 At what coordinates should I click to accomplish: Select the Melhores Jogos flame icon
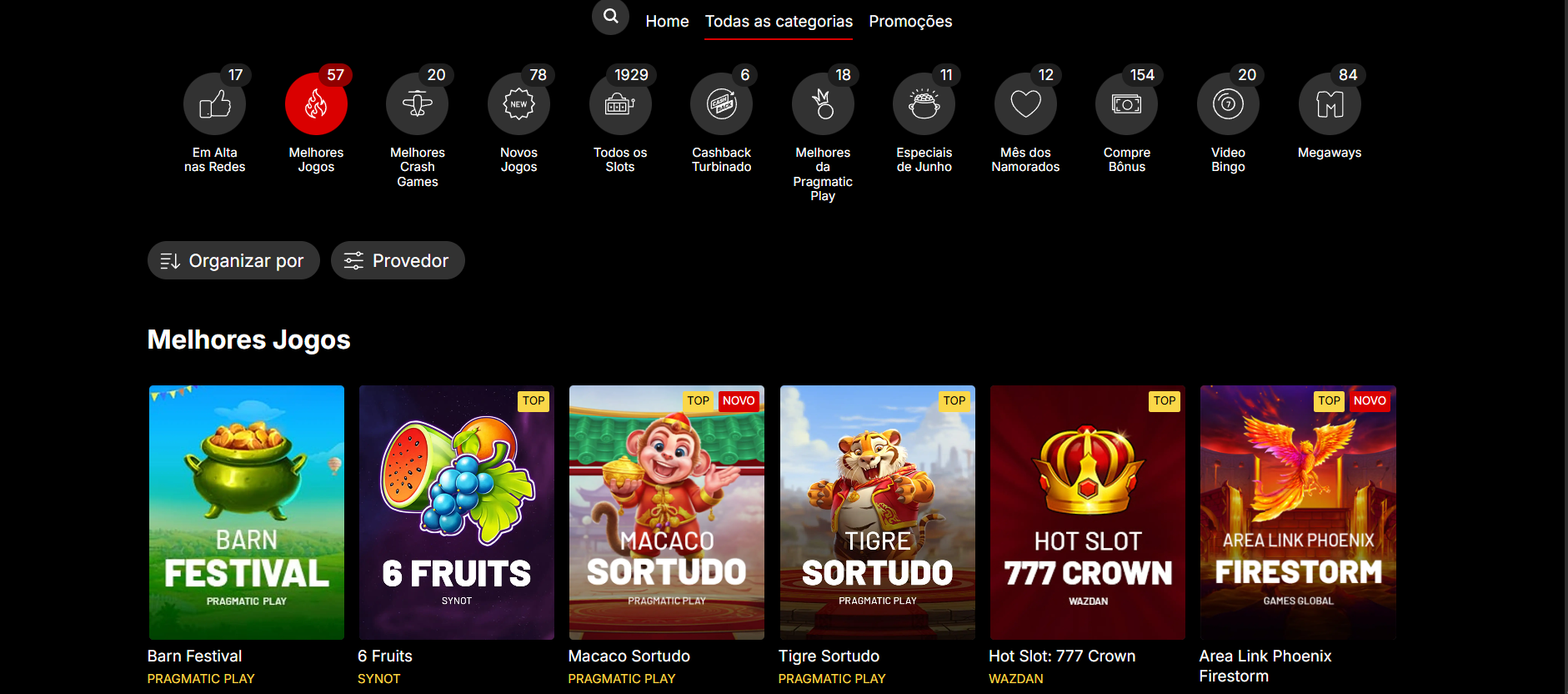pos(316,104)
